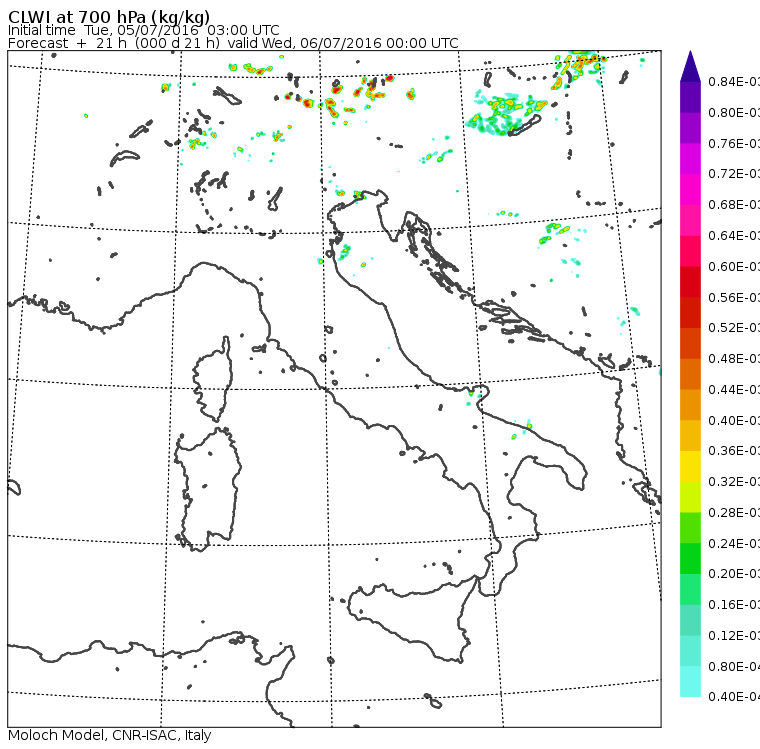Click the 0.40E-04 colorbar label

coord(734,697)
